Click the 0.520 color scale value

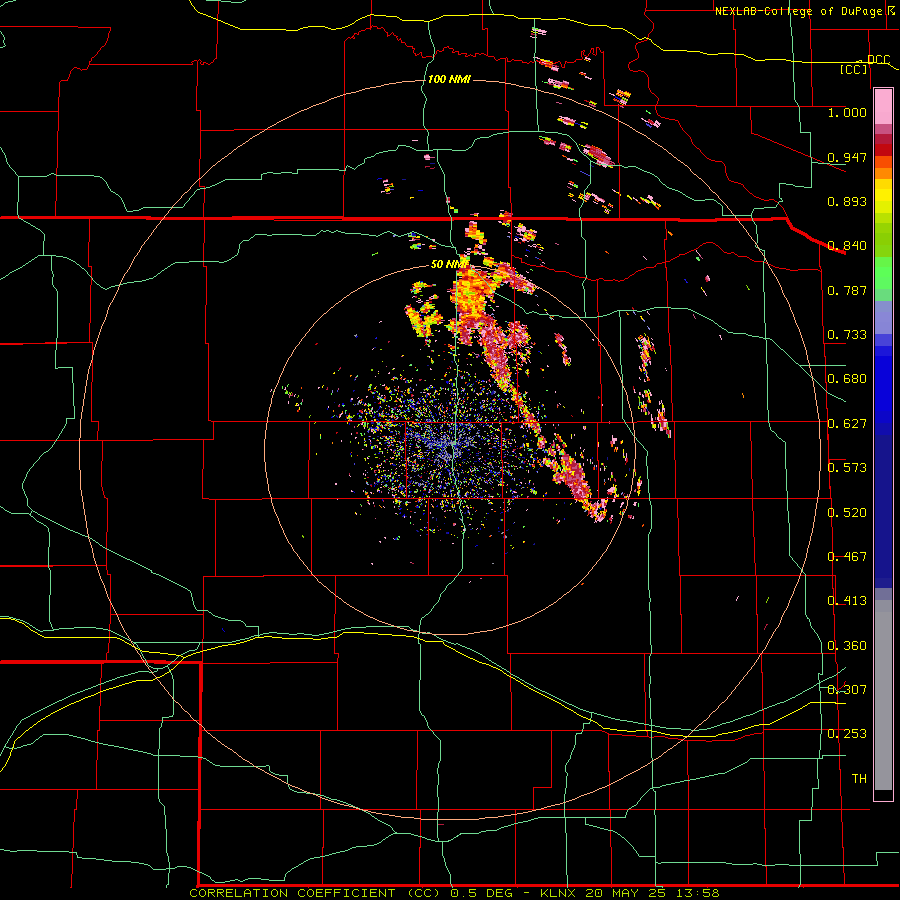[x=847, y=513]
